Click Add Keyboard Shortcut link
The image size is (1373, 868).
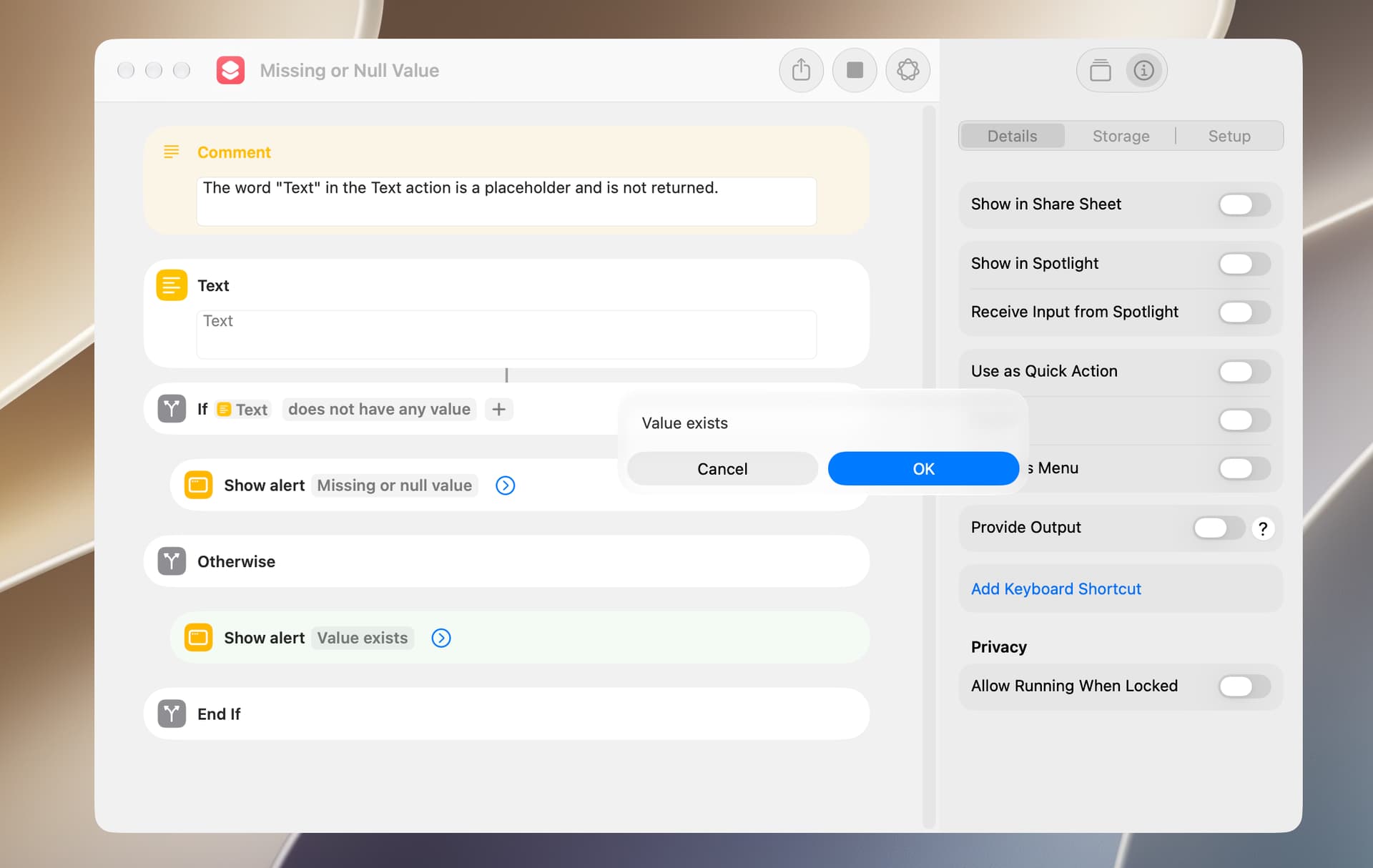coord(1055,588)
